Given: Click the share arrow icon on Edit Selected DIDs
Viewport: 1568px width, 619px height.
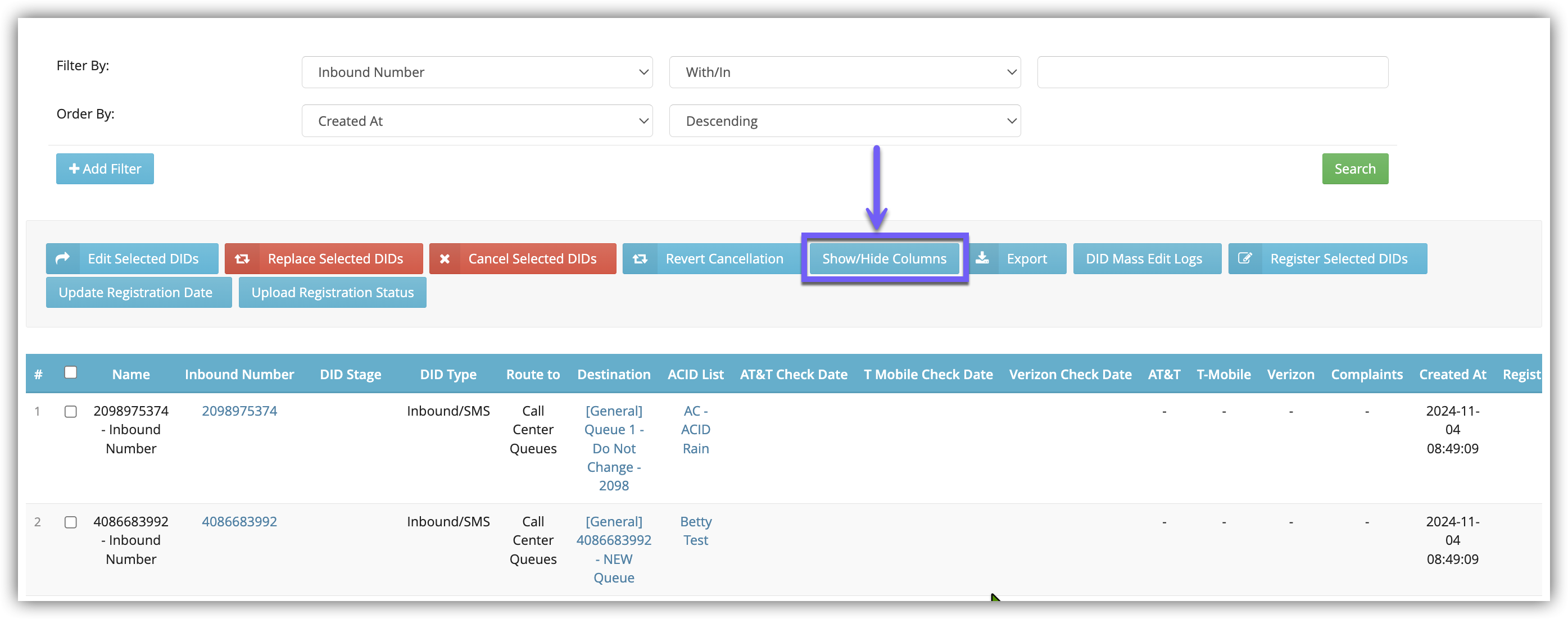Looking at the screenshot, I should click(62, 259).
